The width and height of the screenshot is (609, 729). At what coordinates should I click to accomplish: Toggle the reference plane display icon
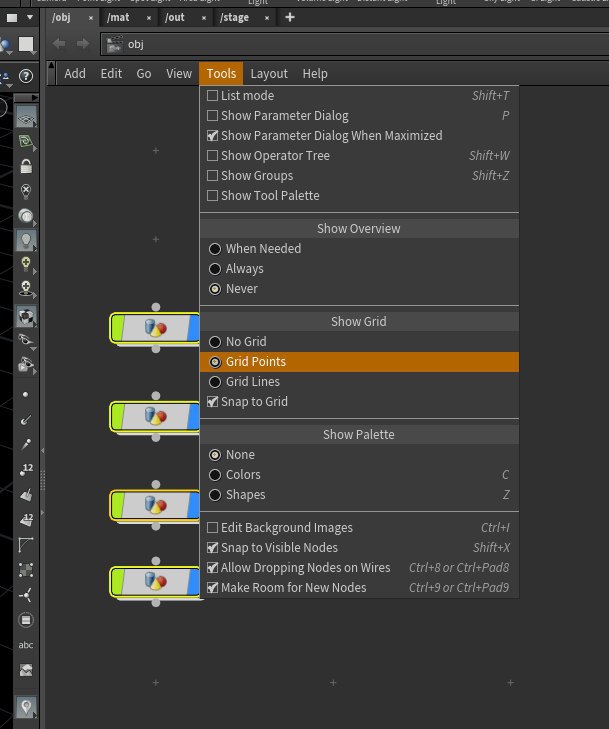26,117
